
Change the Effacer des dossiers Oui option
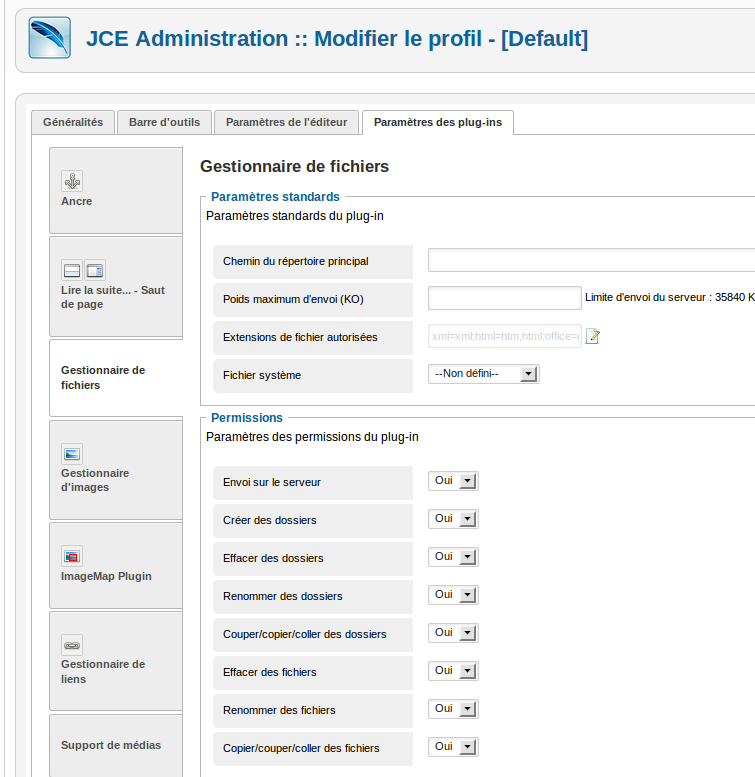(453, 557)
